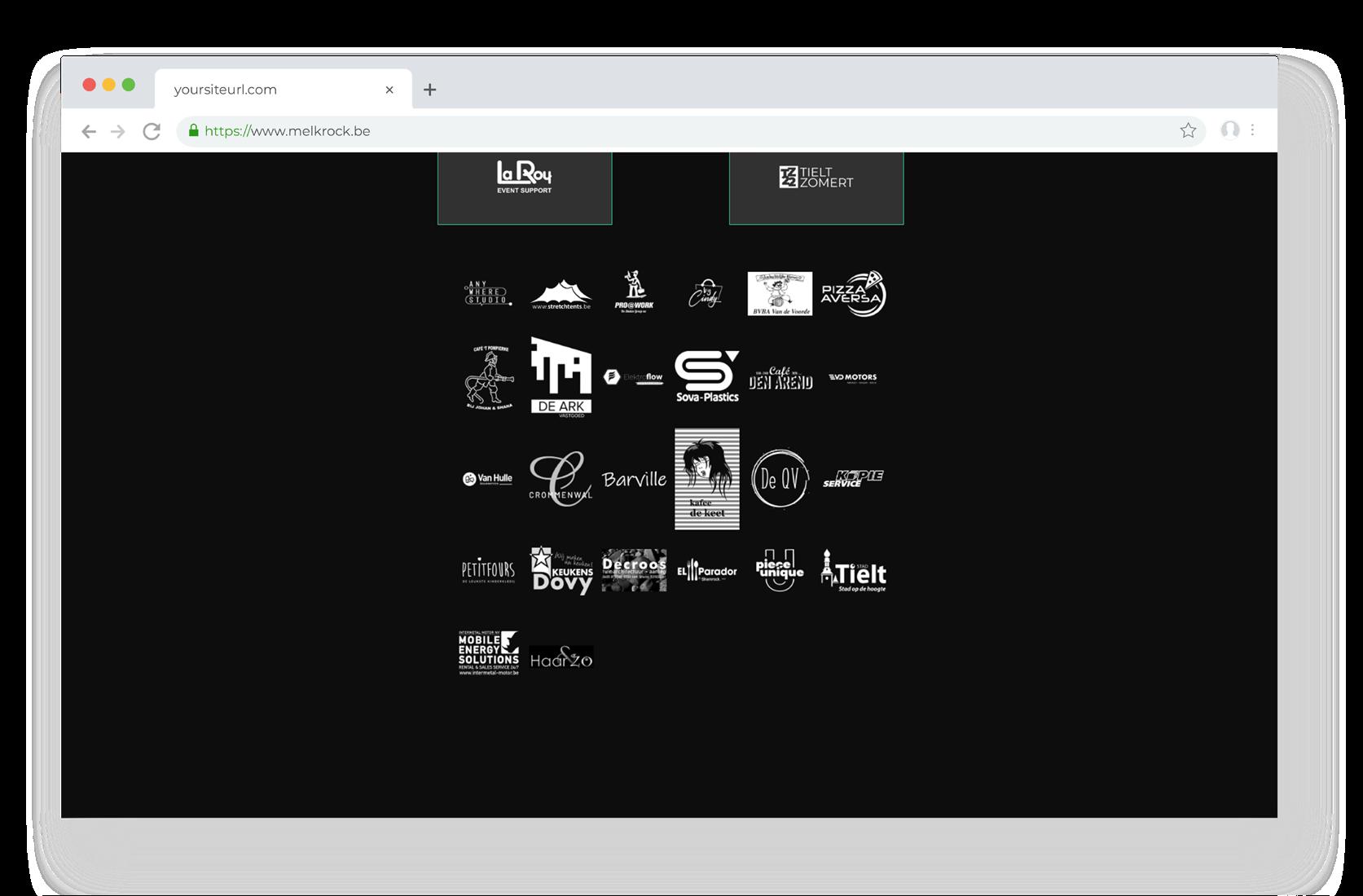This screenshot has height=896, width=1363.
Task: Select the yoursiteurl.com tab
Action: tap(283, 89)
